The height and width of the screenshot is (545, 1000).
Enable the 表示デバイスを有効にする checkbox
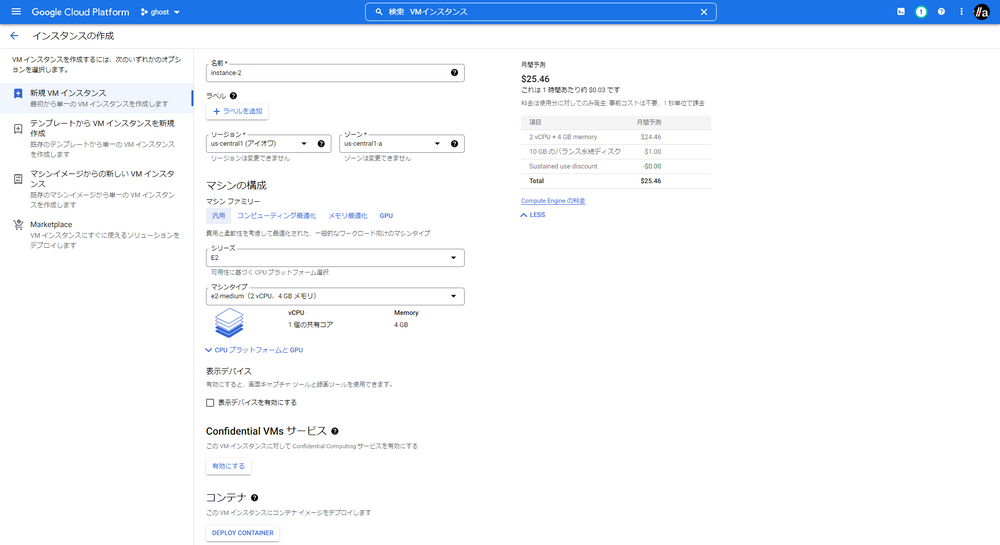tap(210, 402)
